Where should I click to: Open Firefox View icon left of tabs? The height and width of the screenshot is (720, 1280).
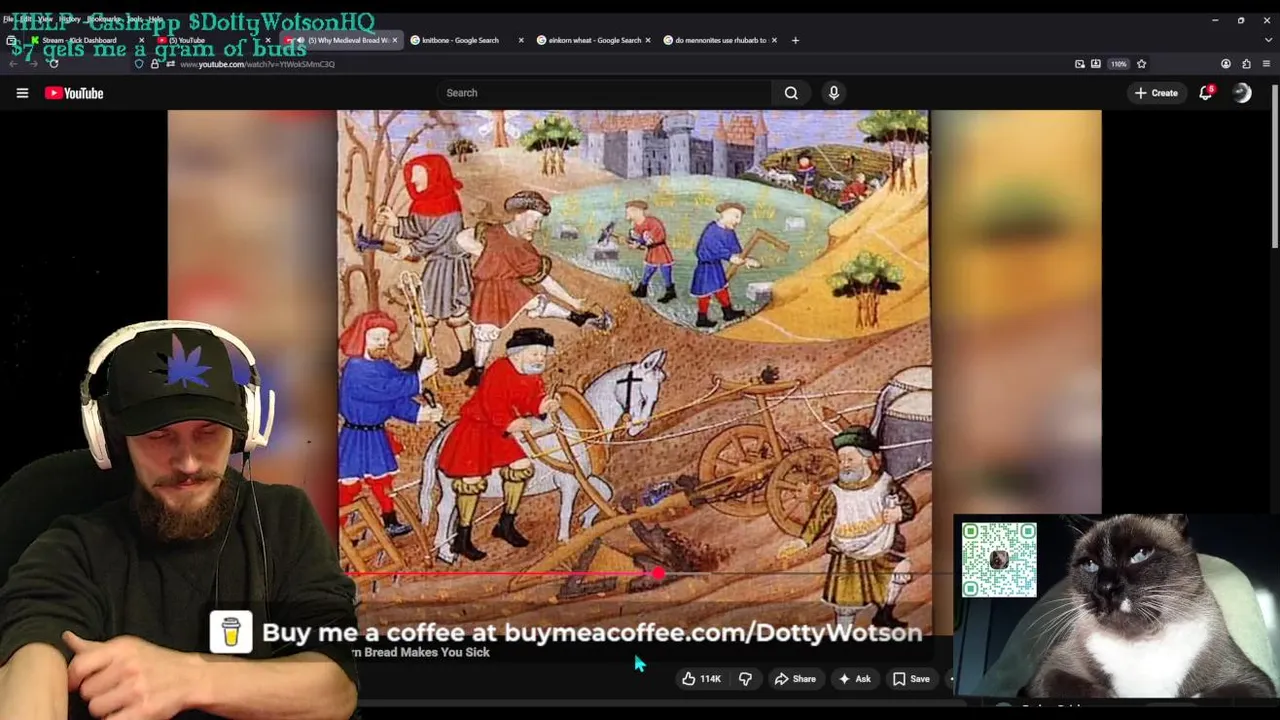[x=12, y=40]
